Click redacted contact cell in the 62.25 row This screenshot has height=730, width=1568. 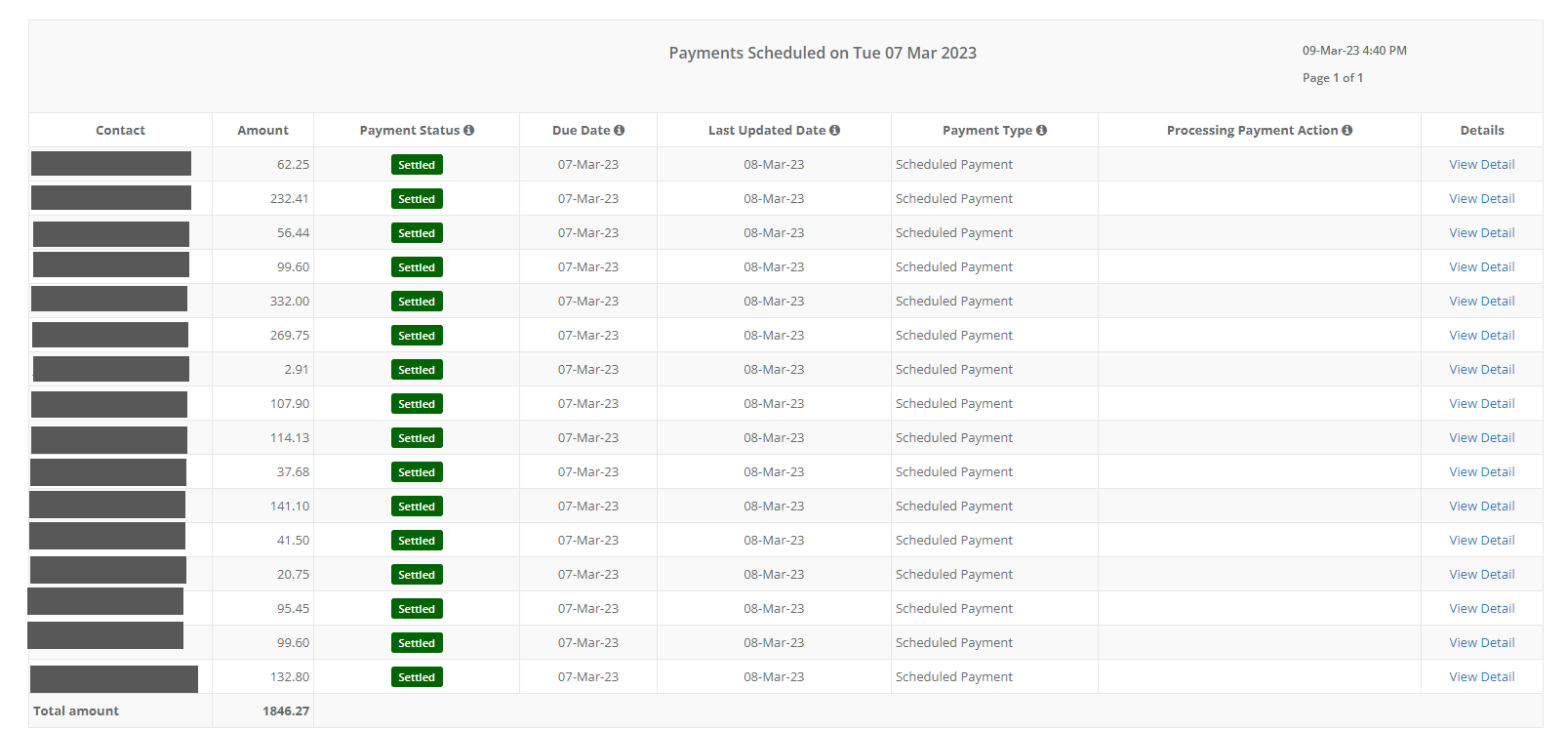coord(111,163)
